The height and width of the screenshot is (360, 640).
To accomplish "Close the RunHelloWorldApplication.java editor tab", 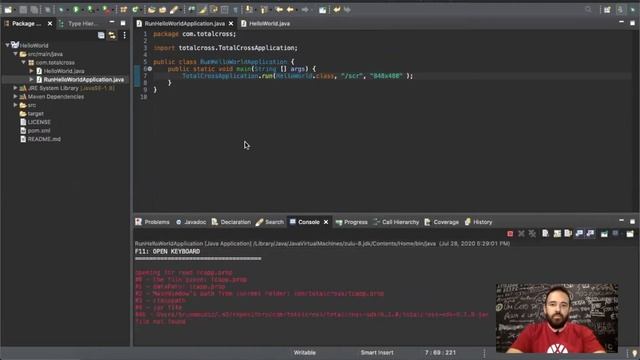I will pyautogui.click(x=231, y=24).
